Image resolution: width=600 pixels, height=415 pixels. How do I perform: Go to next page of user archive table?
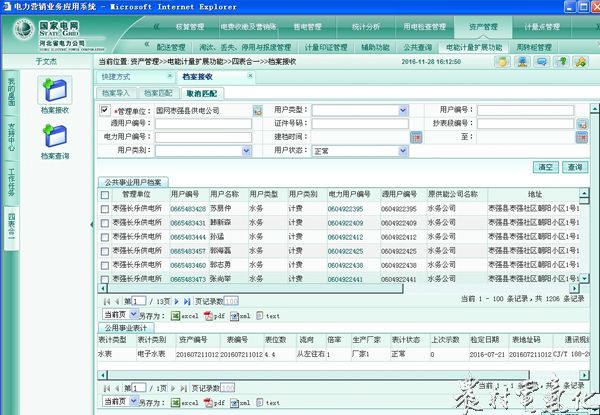click(x=176, y=300)
